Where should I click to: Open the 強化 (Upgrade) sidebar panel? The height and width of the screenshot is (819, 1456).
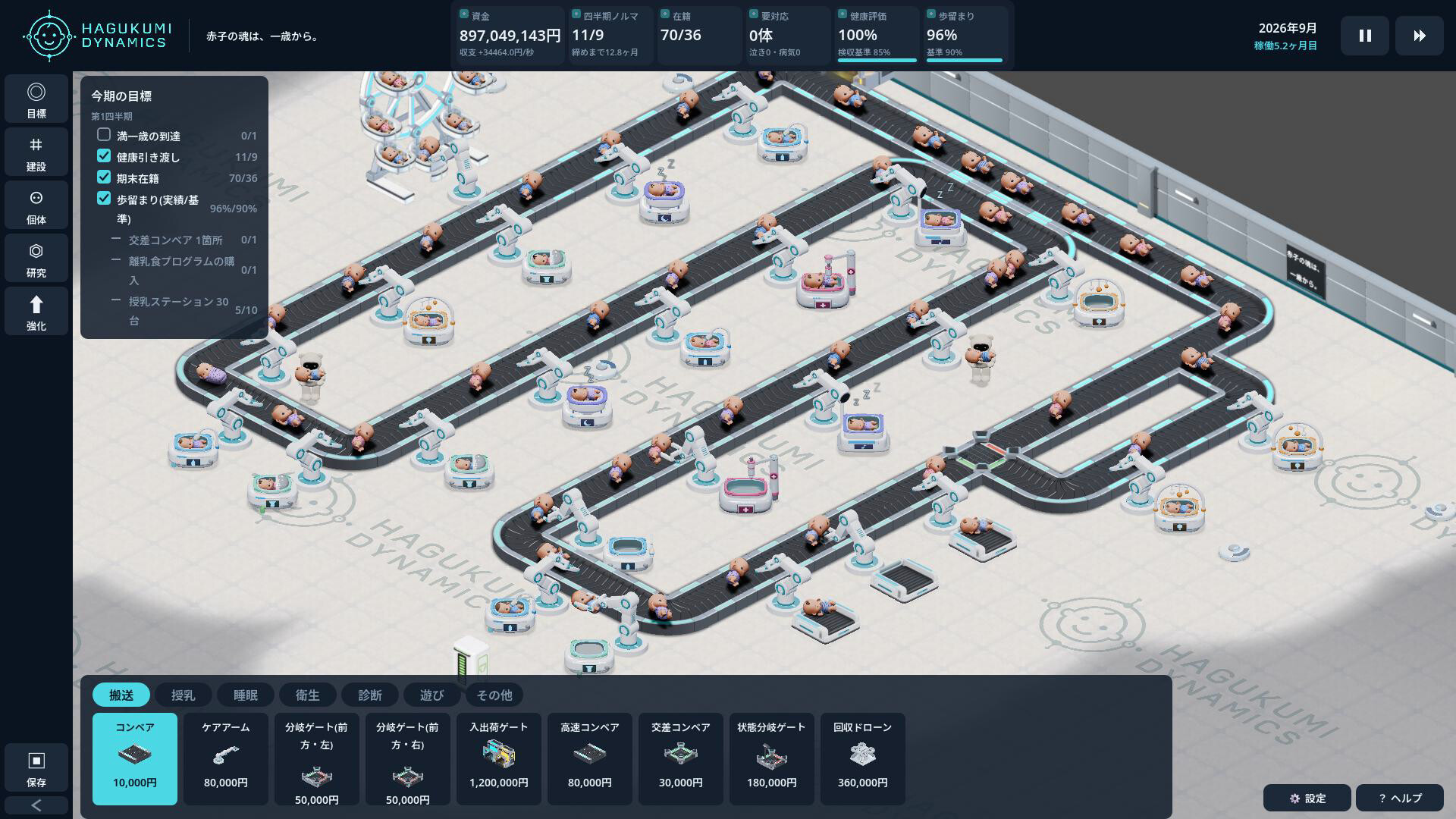36,311
